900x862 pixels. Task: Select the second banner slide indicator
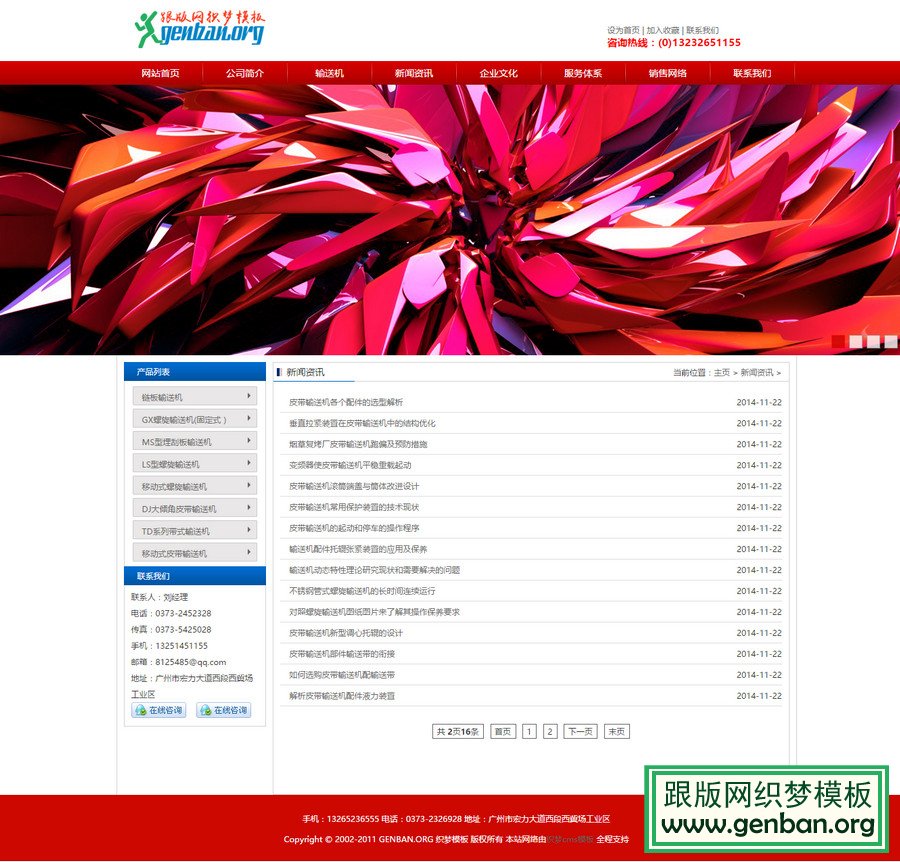coord(856,341)
